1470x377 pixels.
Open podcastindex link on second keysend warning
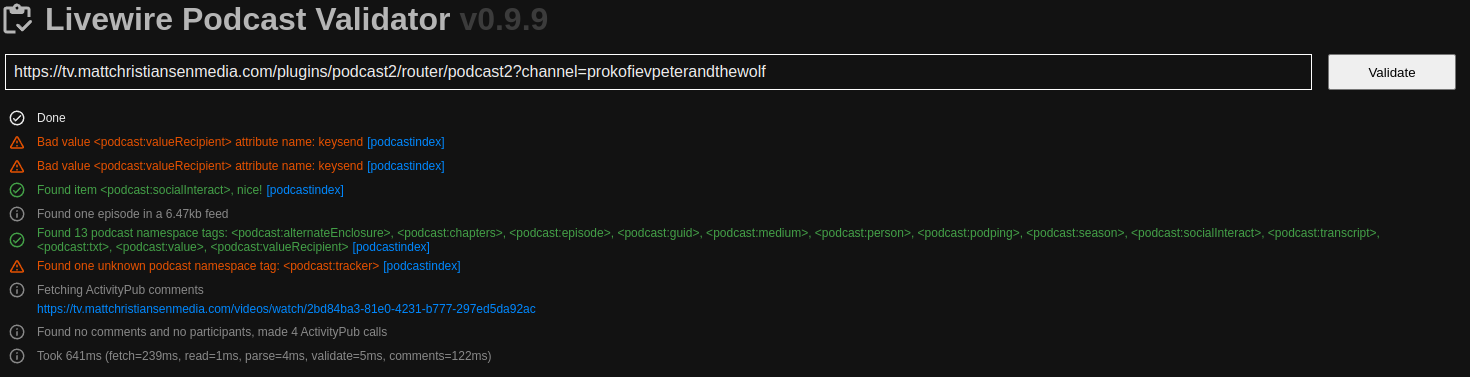click(406, 166)
